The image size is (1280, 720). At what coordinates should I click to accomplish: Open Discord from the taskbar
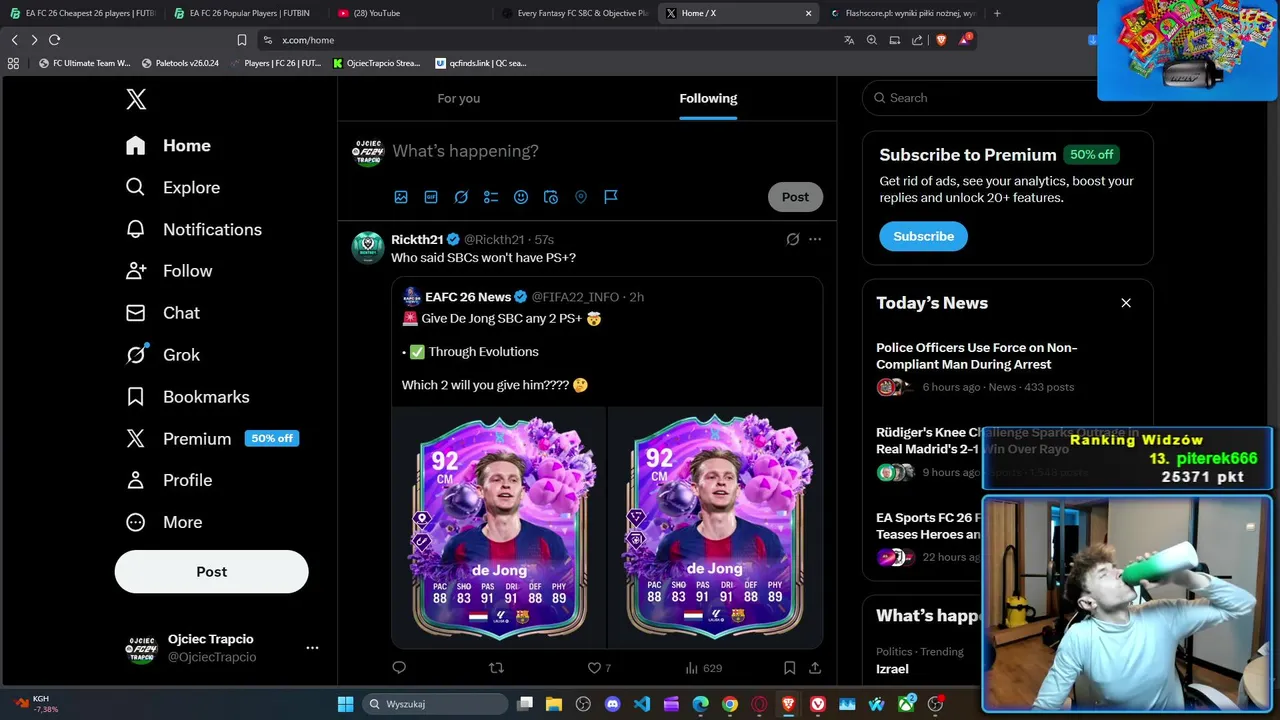point(612,704)
